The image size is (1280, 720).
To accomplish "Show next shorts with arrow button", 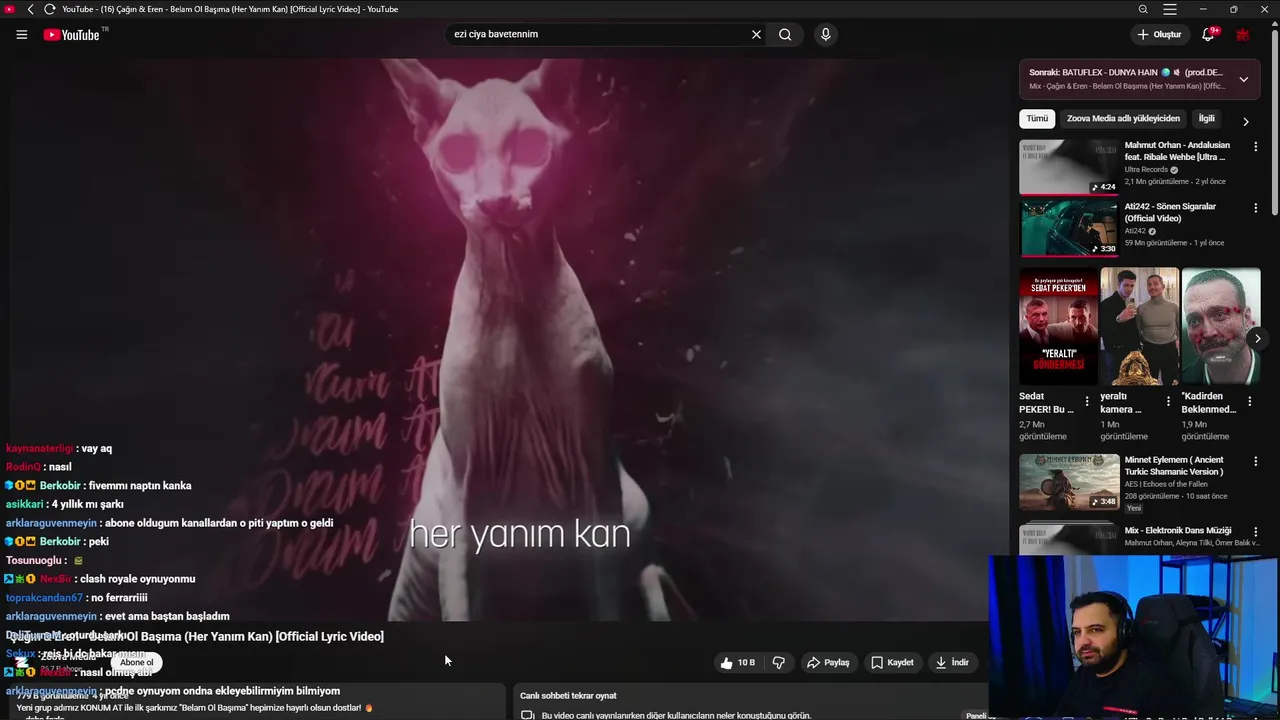I will [1257, 339].
